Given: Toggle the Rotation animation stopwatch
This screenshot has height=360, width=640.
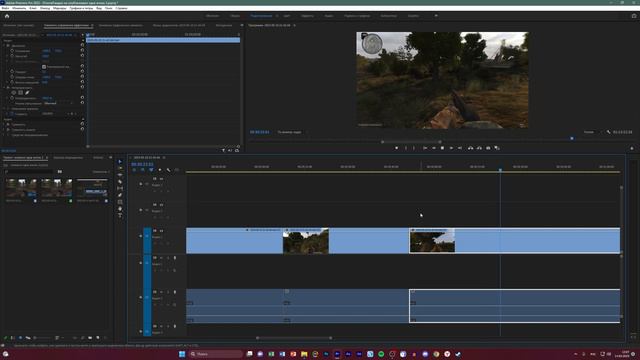Looking at the screenshot, I should tap(12, 71).
